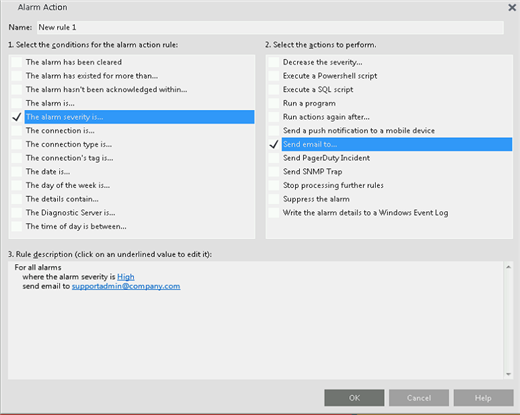Open Help for Alarm Action

(483, 398)
